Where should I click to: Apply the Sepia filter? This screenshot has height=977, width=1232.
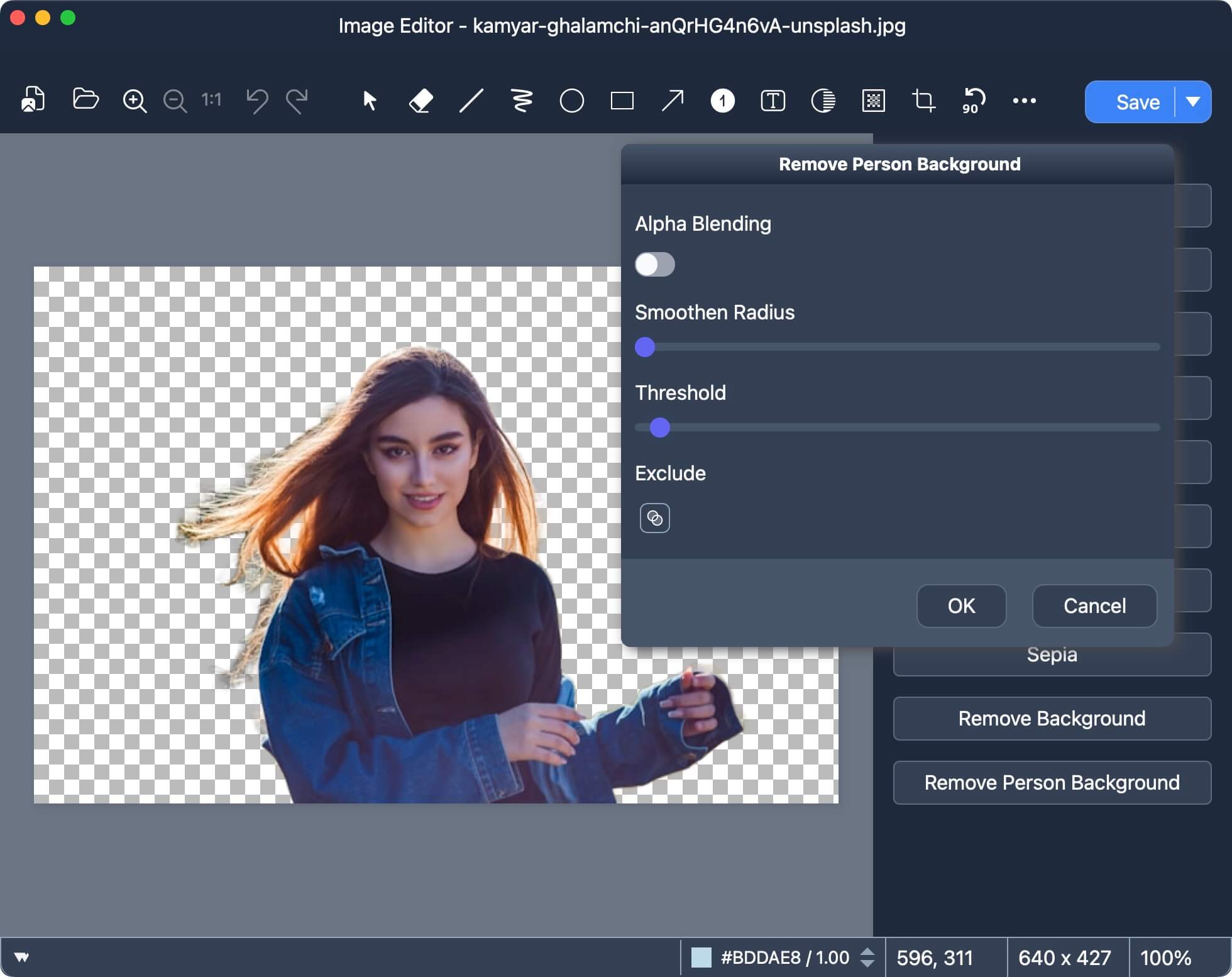pyautogui.click(x=1051, y=654)
